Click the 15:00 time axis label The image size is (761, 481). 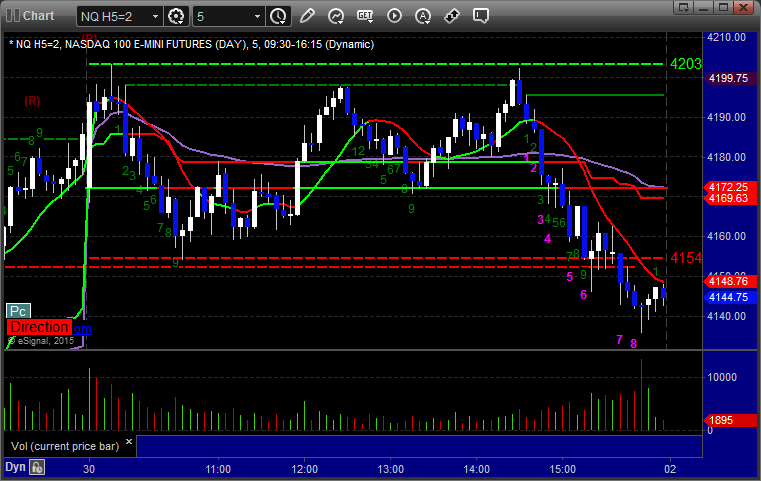(562, 469)
